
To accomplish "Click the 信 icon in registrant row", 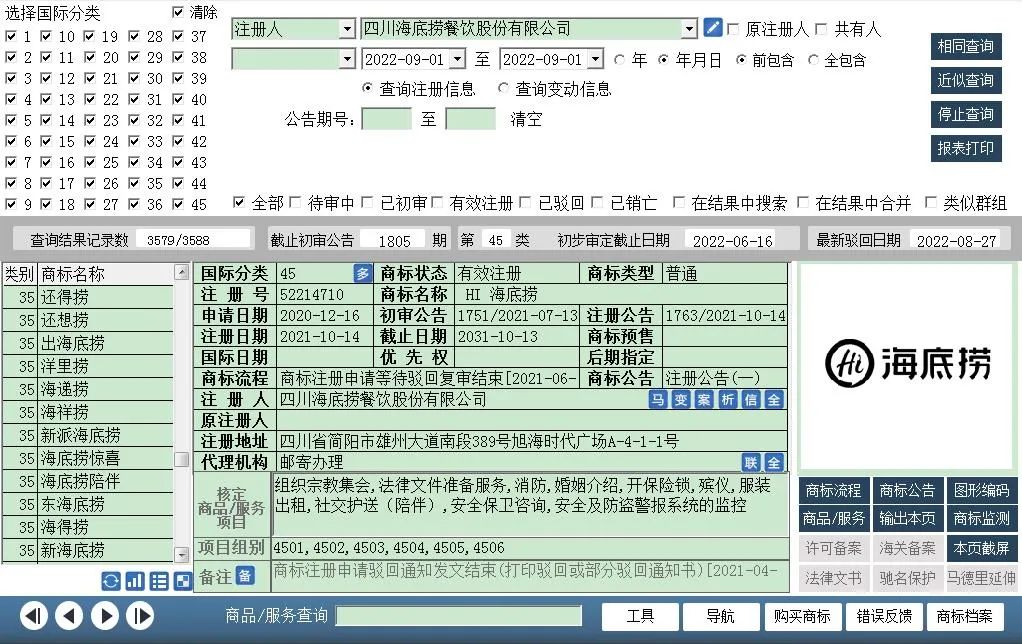I will [x=750, y=400].
